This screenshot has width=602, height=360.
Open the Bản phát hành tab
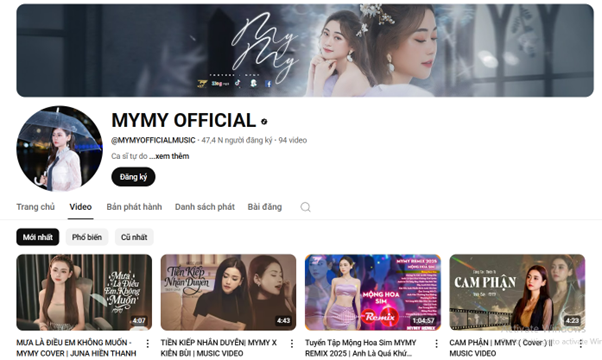pos(134,207)
